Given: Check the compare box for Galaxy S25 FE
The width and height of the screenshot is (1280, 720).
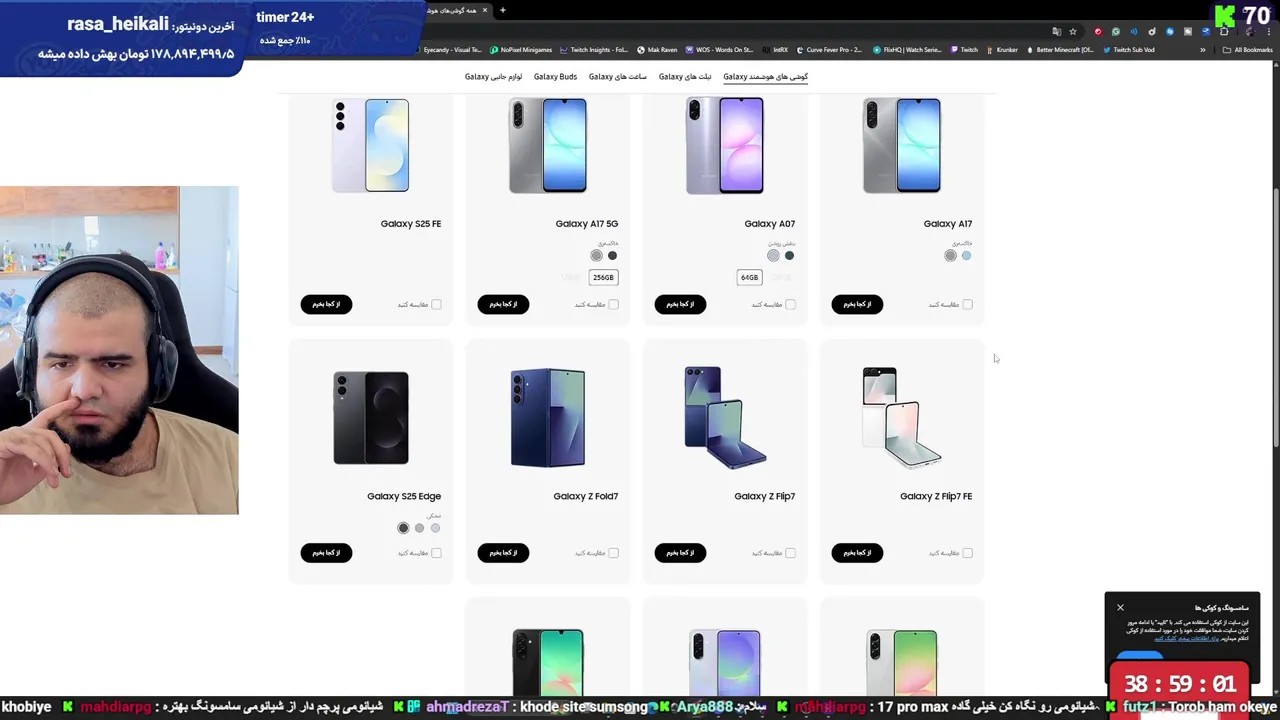Looking at the screenshot, I should tap(436, 304).
